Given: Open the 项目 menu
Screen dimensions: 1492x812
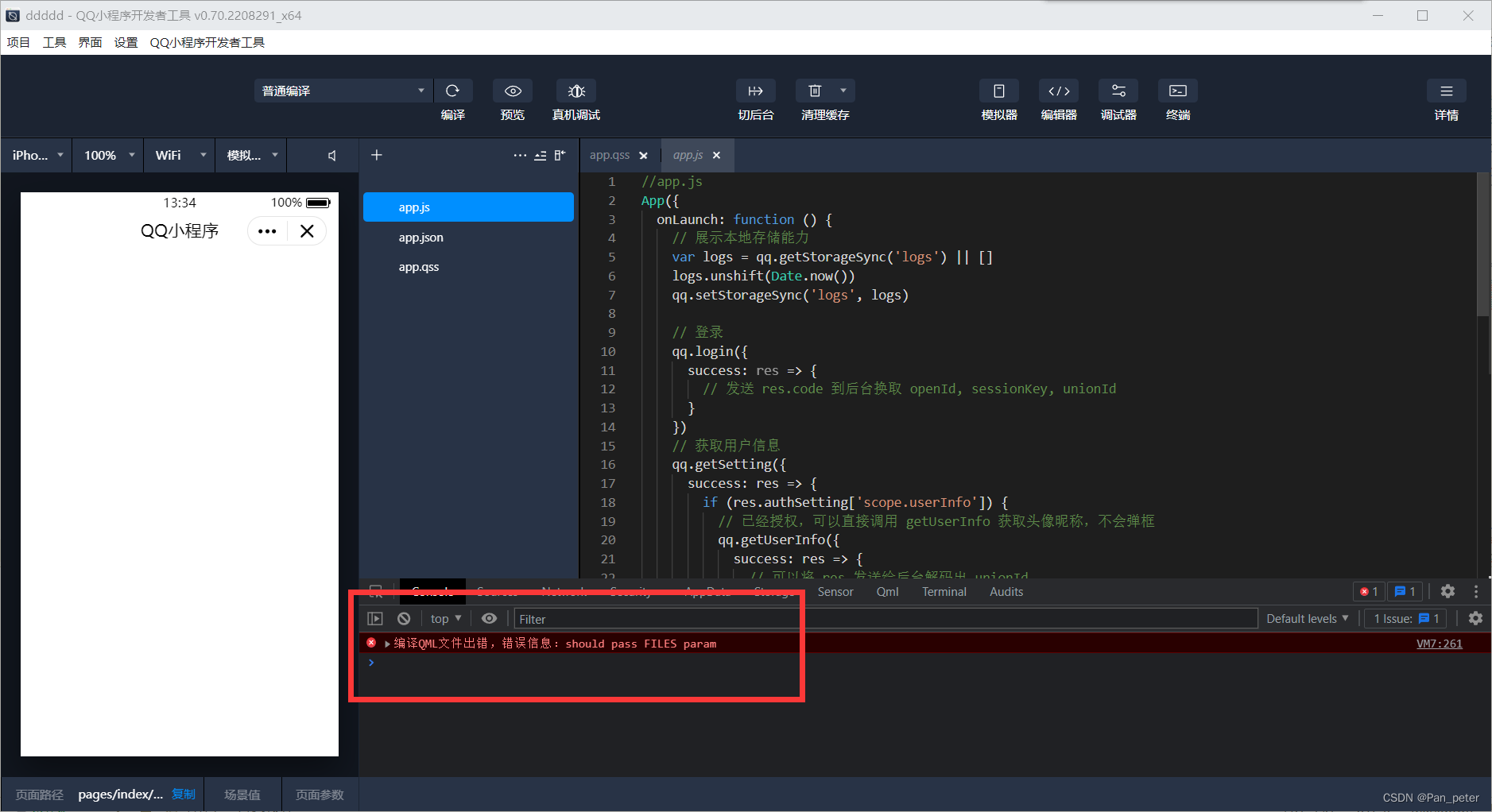Looking at the screenshot, I should click(18, 42).
